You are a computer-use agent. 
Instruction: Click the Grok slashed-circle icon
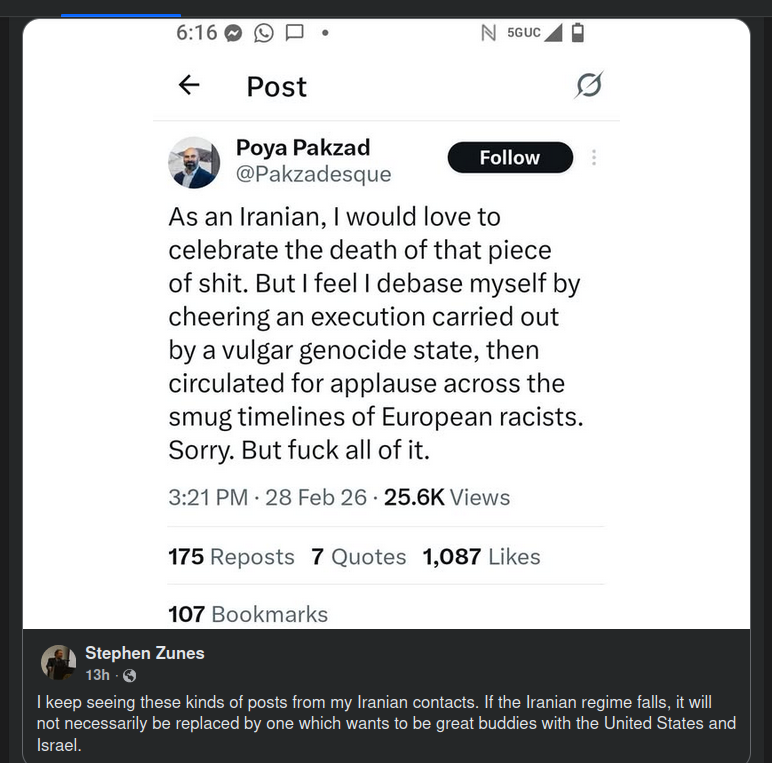pyautogui.click(x=588, y=86)
